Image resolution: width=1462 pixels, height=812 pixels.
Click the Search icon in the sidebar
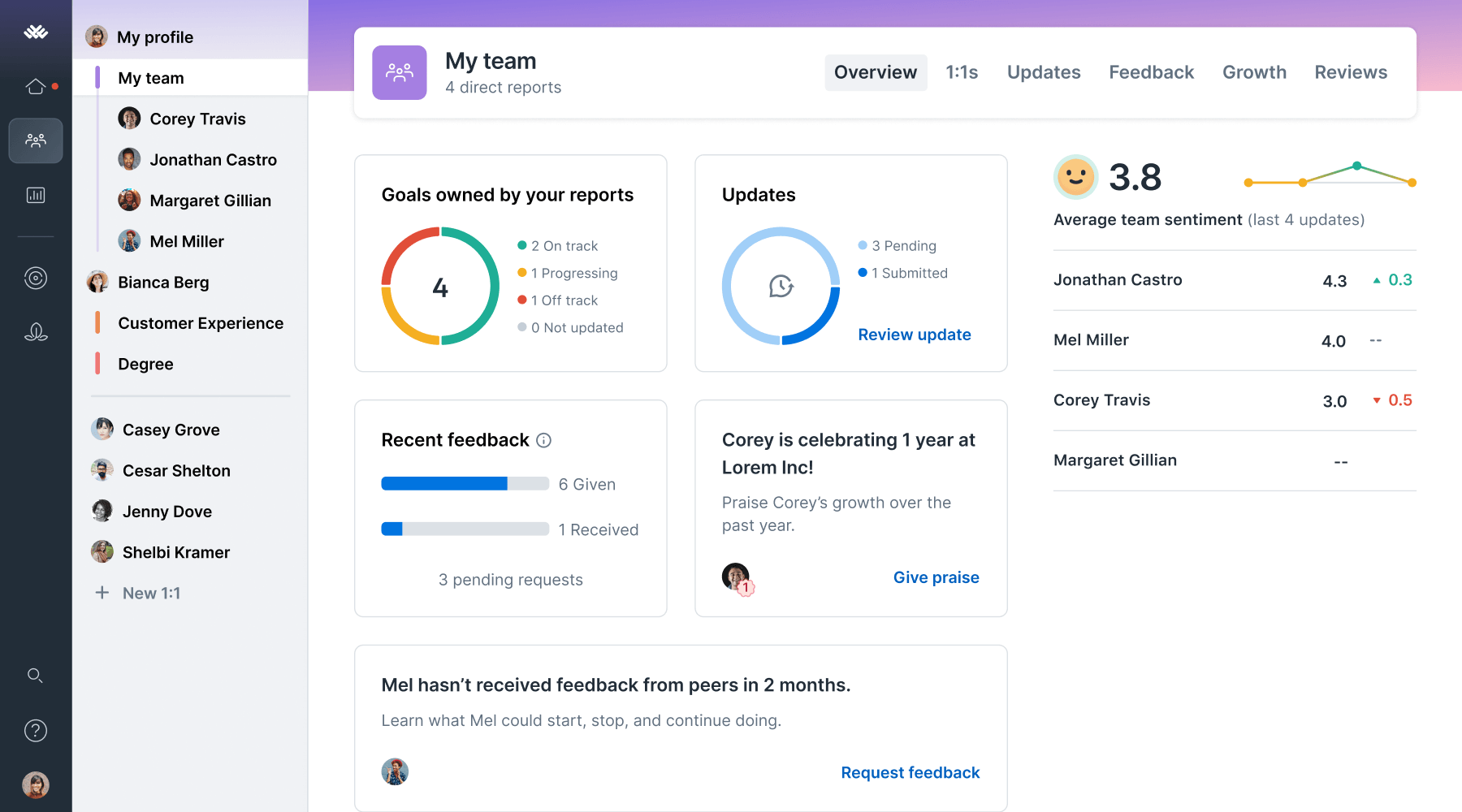[x=36, y=675]
